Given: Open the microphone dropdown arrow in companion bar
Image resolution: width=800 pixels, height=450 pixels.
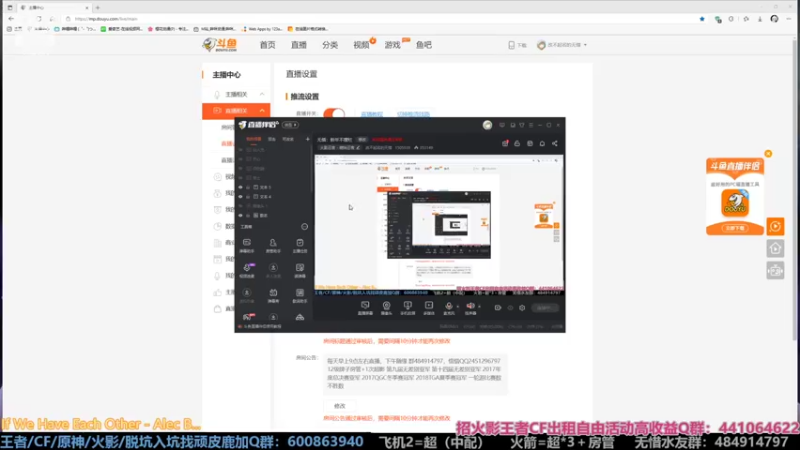Looking at the screenshot, I should pos(457,306).
